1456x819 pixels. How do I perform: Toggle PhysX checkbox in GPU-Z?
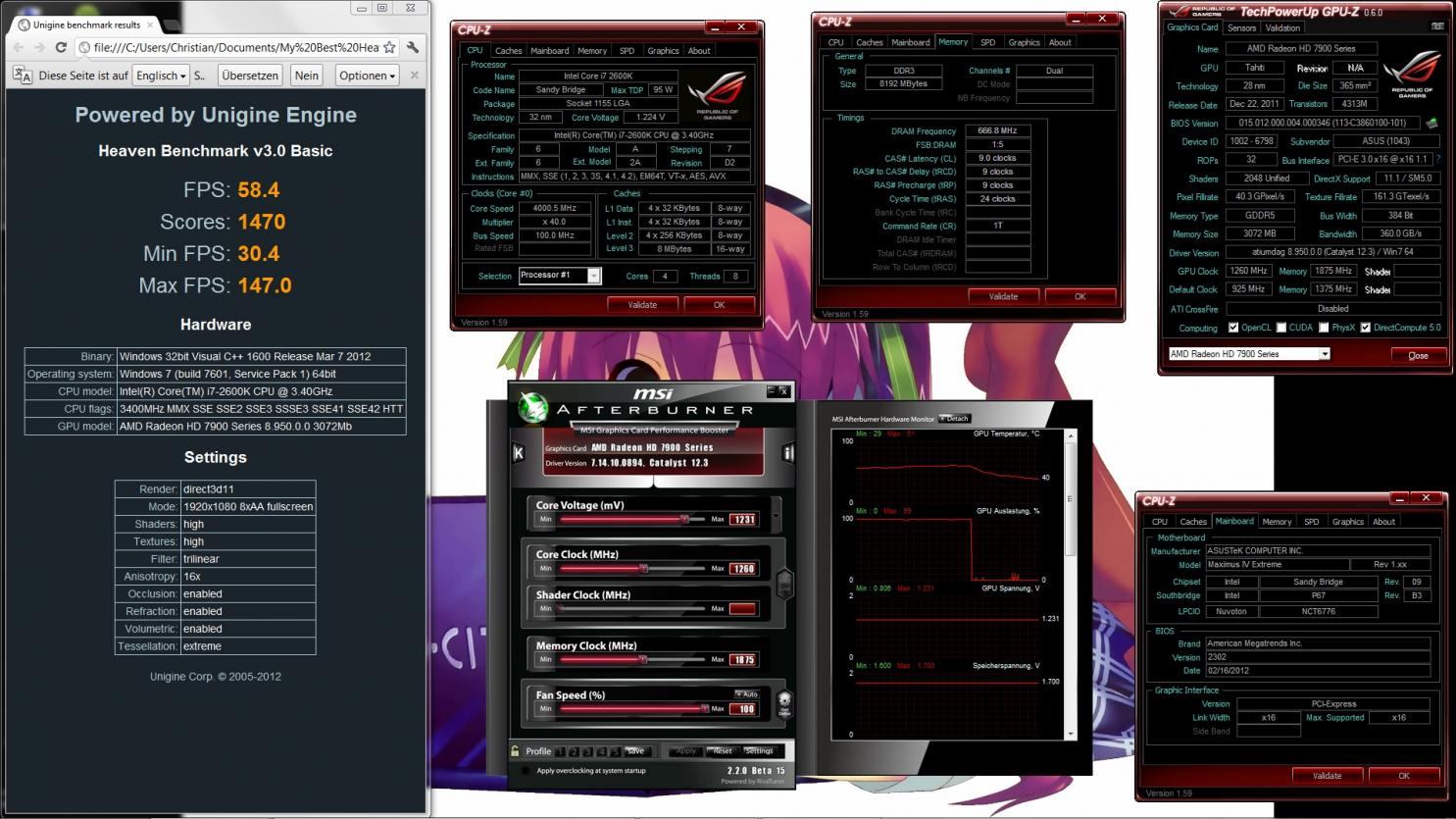[1323, 328]
